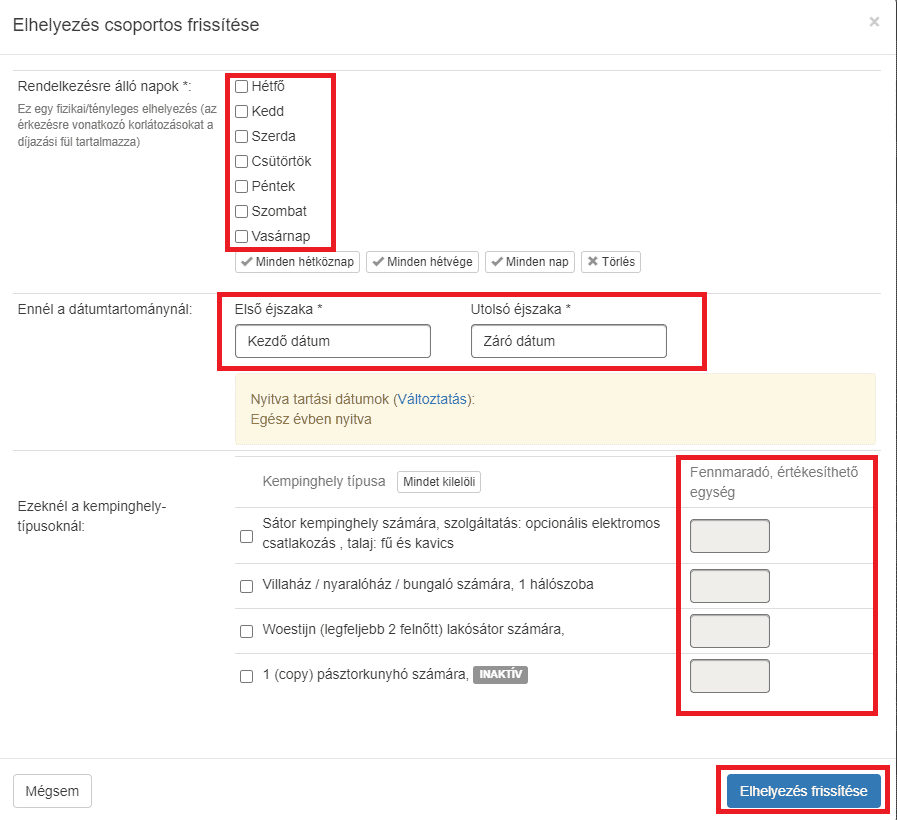Enable the Péntek checkbox
The height and width of the screenshot is (820, 897).
point(241,187)
